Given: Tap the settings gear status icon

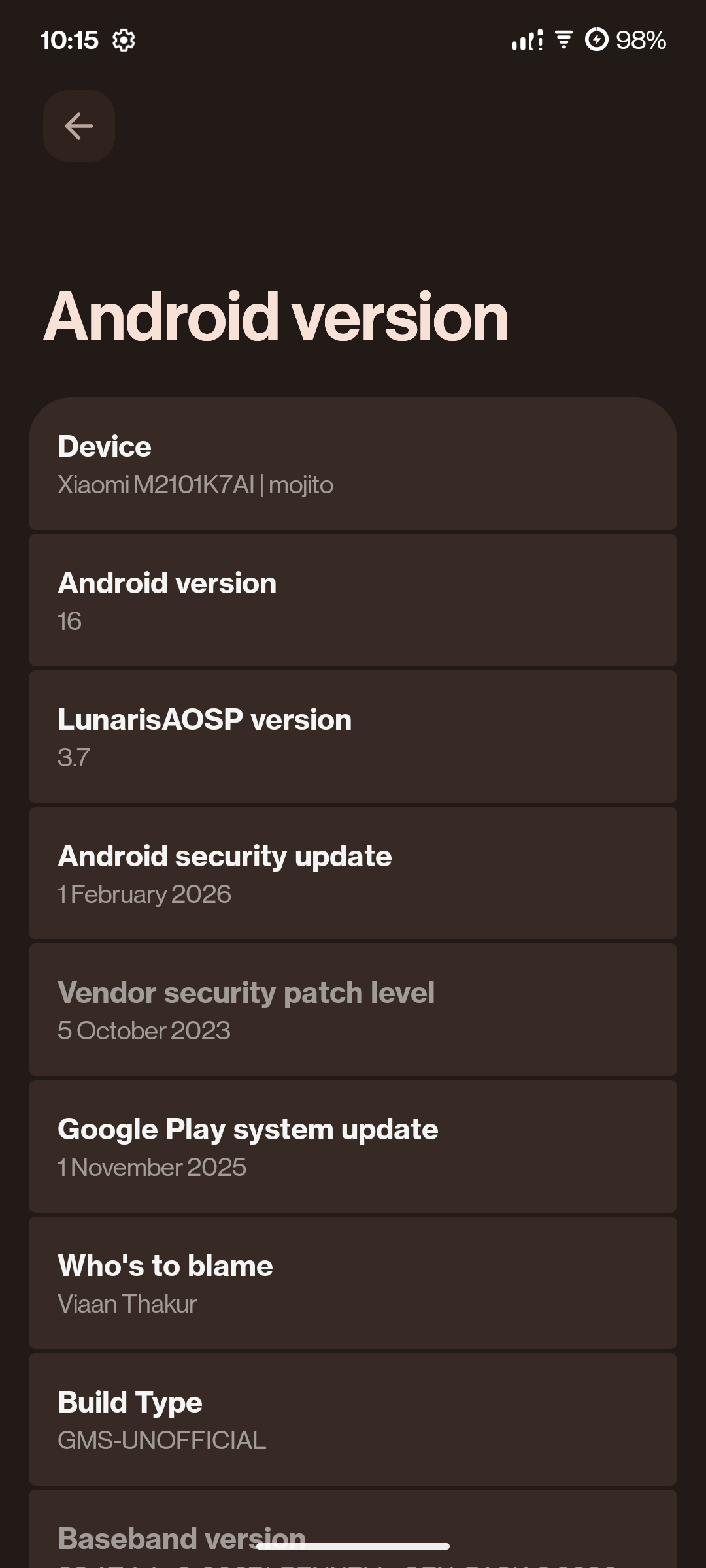Looking at the screenshot, I should [x=124, y=41].
